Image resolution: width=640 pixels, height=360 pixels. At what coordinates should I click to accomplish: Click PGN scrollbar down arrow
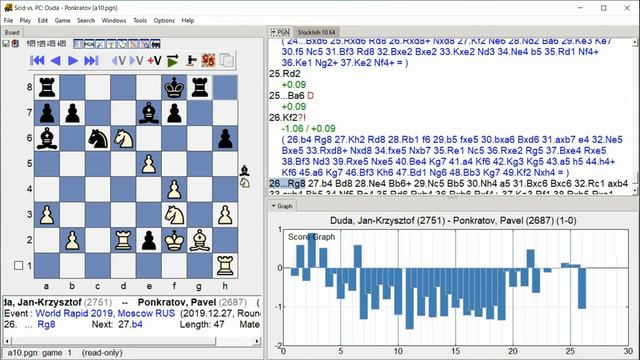click(635, 191)
